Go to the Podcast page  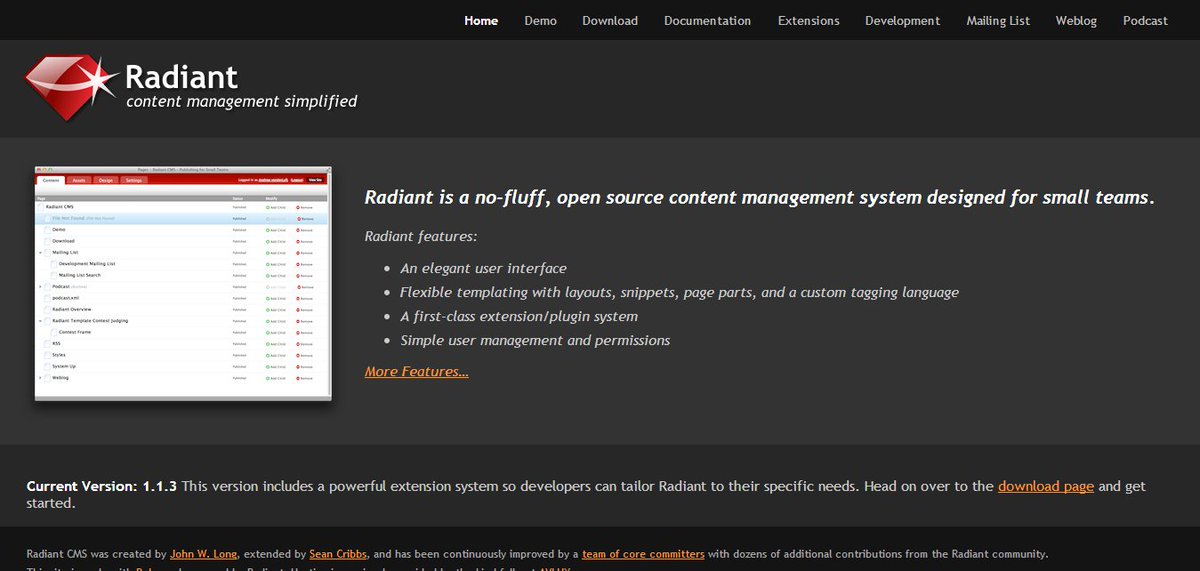[1145, 20]
